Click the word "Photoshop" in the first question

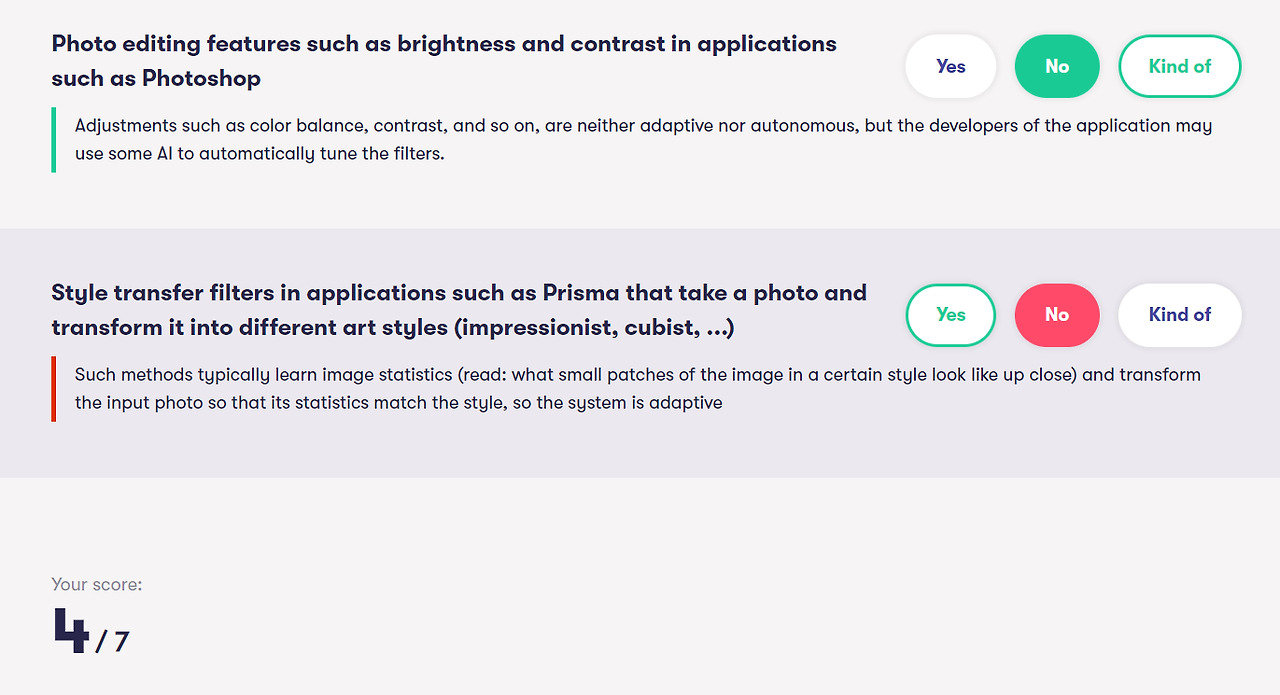[201, 78]
